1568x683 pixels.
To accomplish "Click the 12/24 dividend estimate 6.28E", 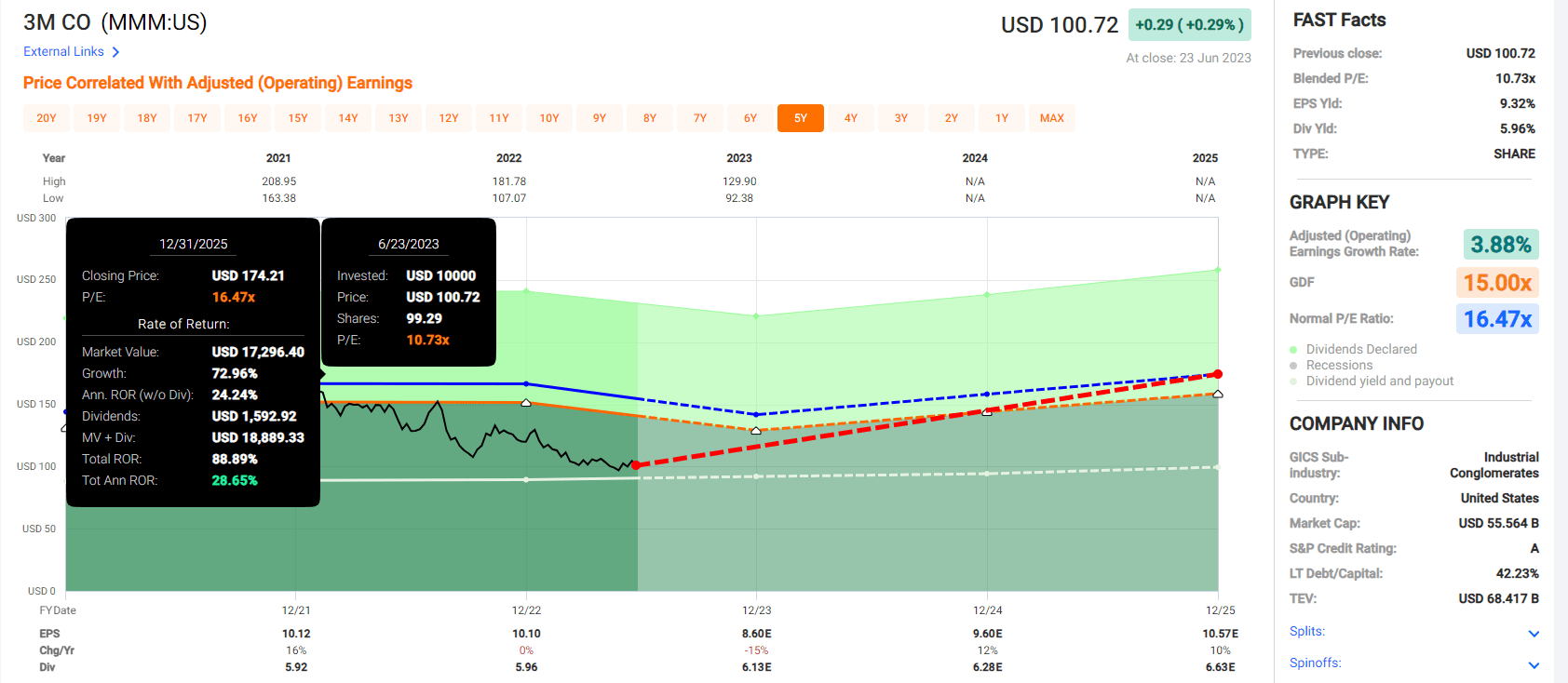I will [988, 667].
